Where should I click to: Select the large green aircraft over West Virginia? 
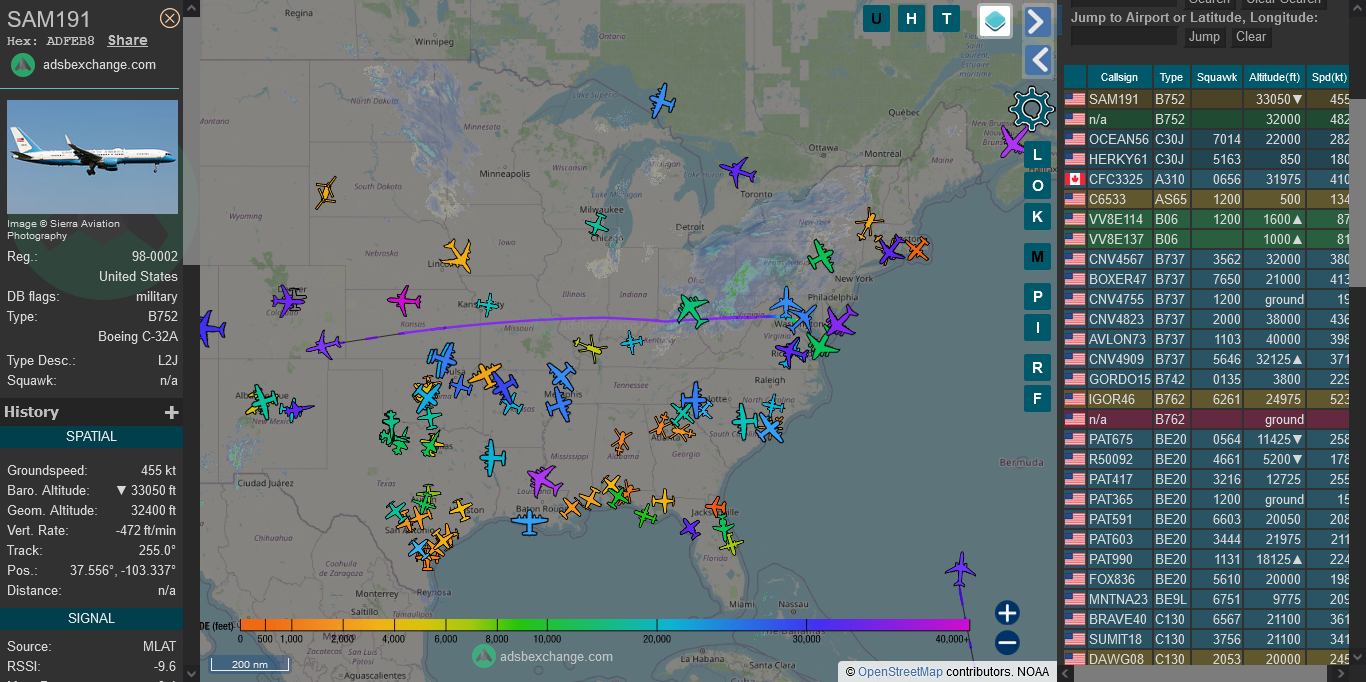(x=691, y=310)
